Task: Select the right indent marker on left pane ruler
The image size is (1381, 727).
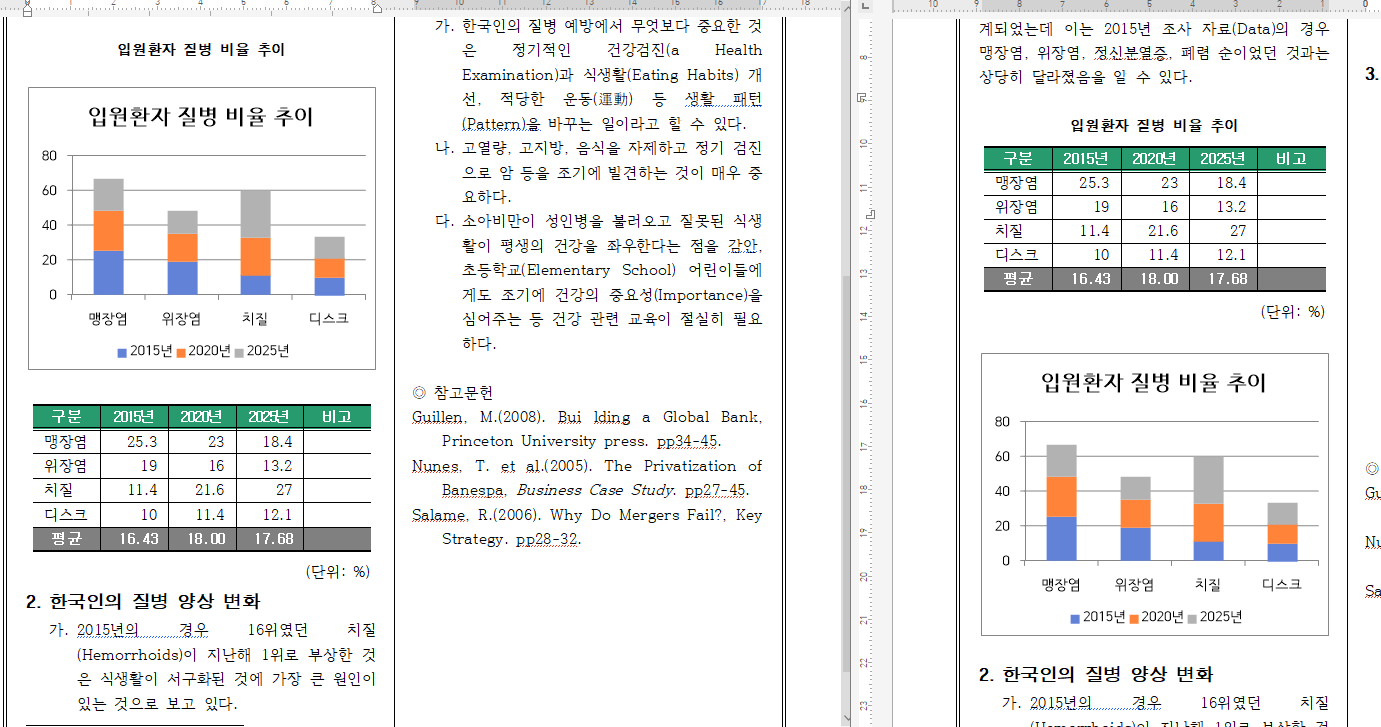Action: (376, 8)
